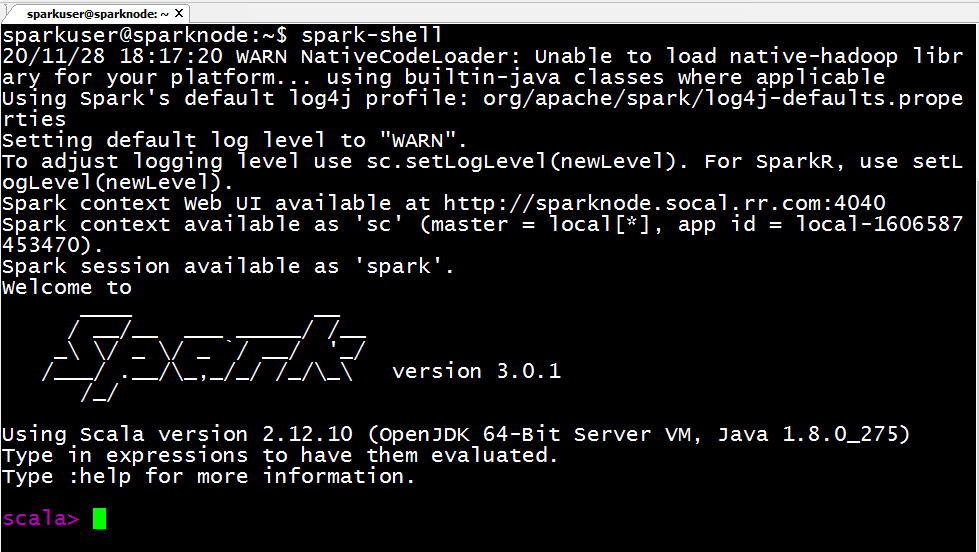Click the 'spark-shell' command text

[371, 35]
